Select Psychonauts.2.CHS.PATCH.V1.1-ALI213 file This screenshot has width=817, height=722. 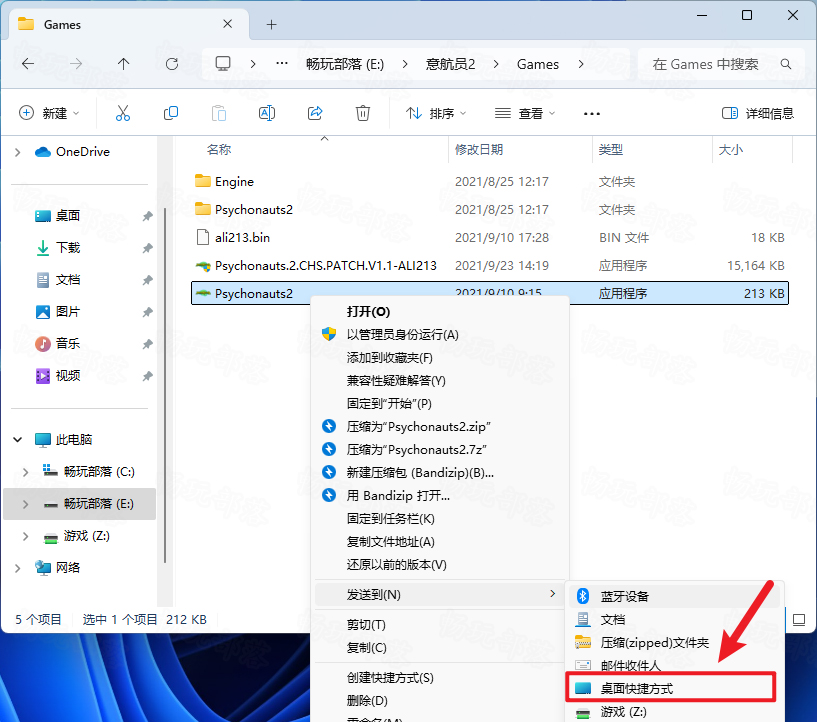pos(490,266)
